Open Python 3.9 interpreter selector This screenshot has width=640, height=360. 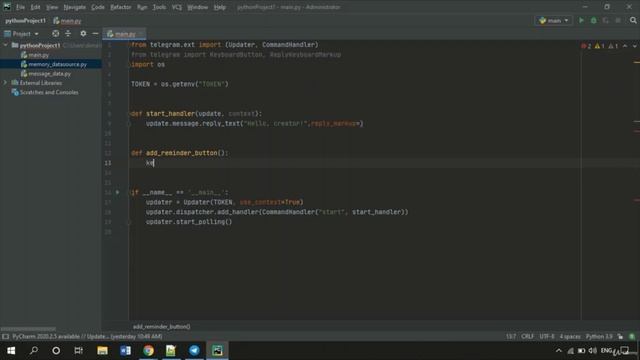point(599,337)
